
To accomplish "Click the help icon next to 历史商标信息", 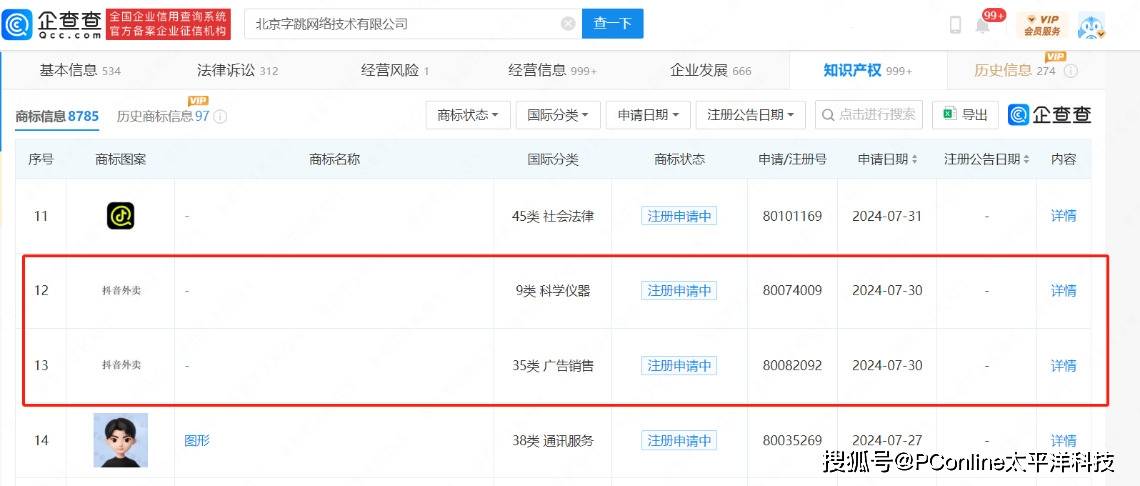I will click(x=221, y=117).
